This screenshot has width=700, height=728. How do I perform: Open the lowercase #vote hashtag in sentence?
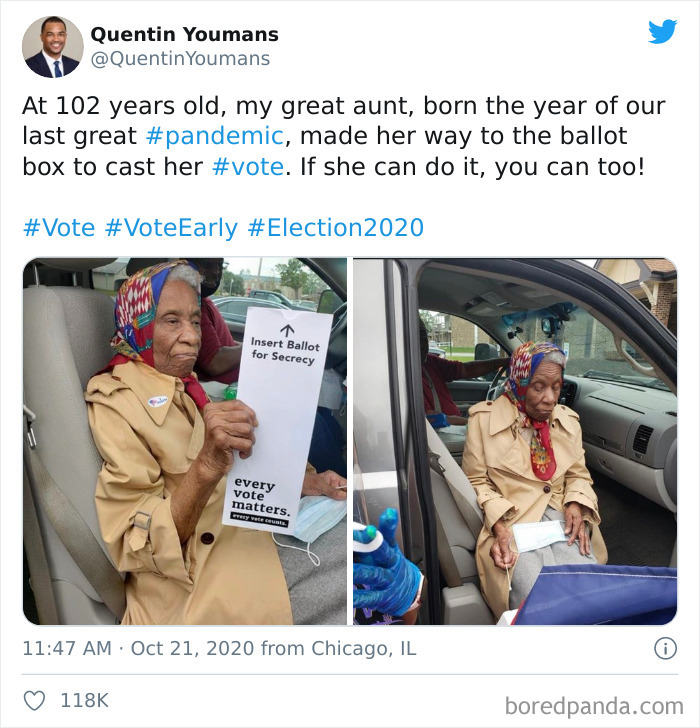248,167
